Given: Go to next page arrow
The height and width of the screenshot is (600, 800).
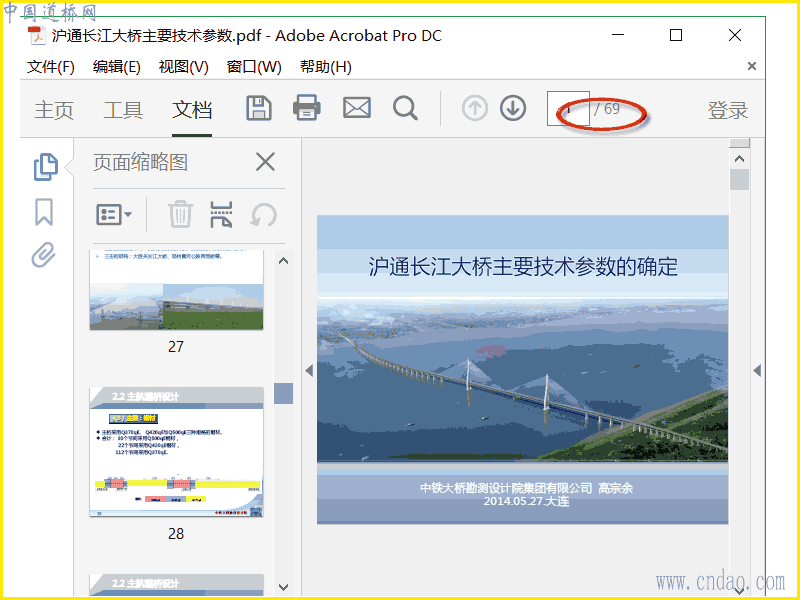Looking at the screenshot, I should click(x=513, y=108).
